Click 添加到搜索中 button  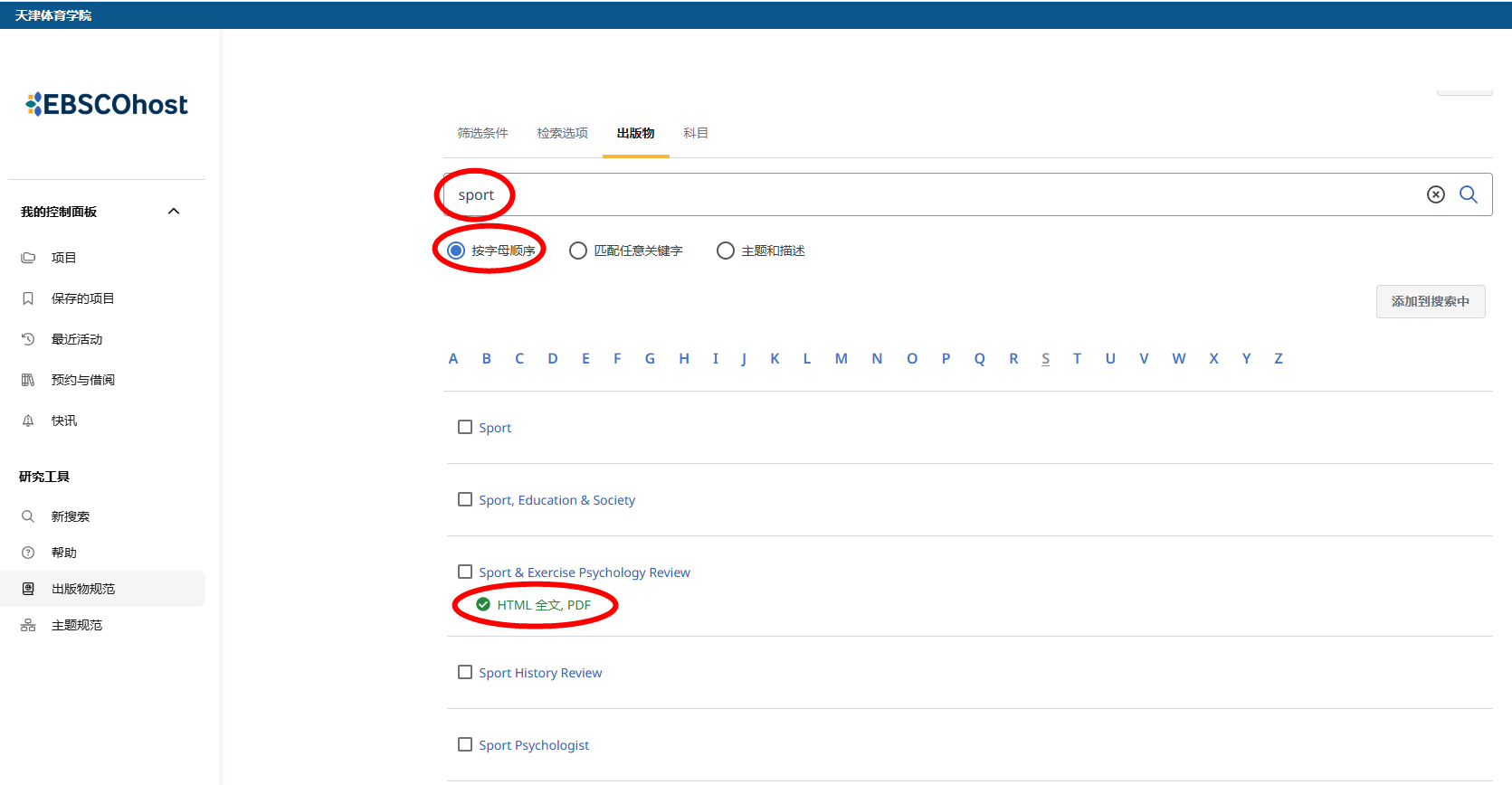pyautogui.click(x=1430, y=301)
